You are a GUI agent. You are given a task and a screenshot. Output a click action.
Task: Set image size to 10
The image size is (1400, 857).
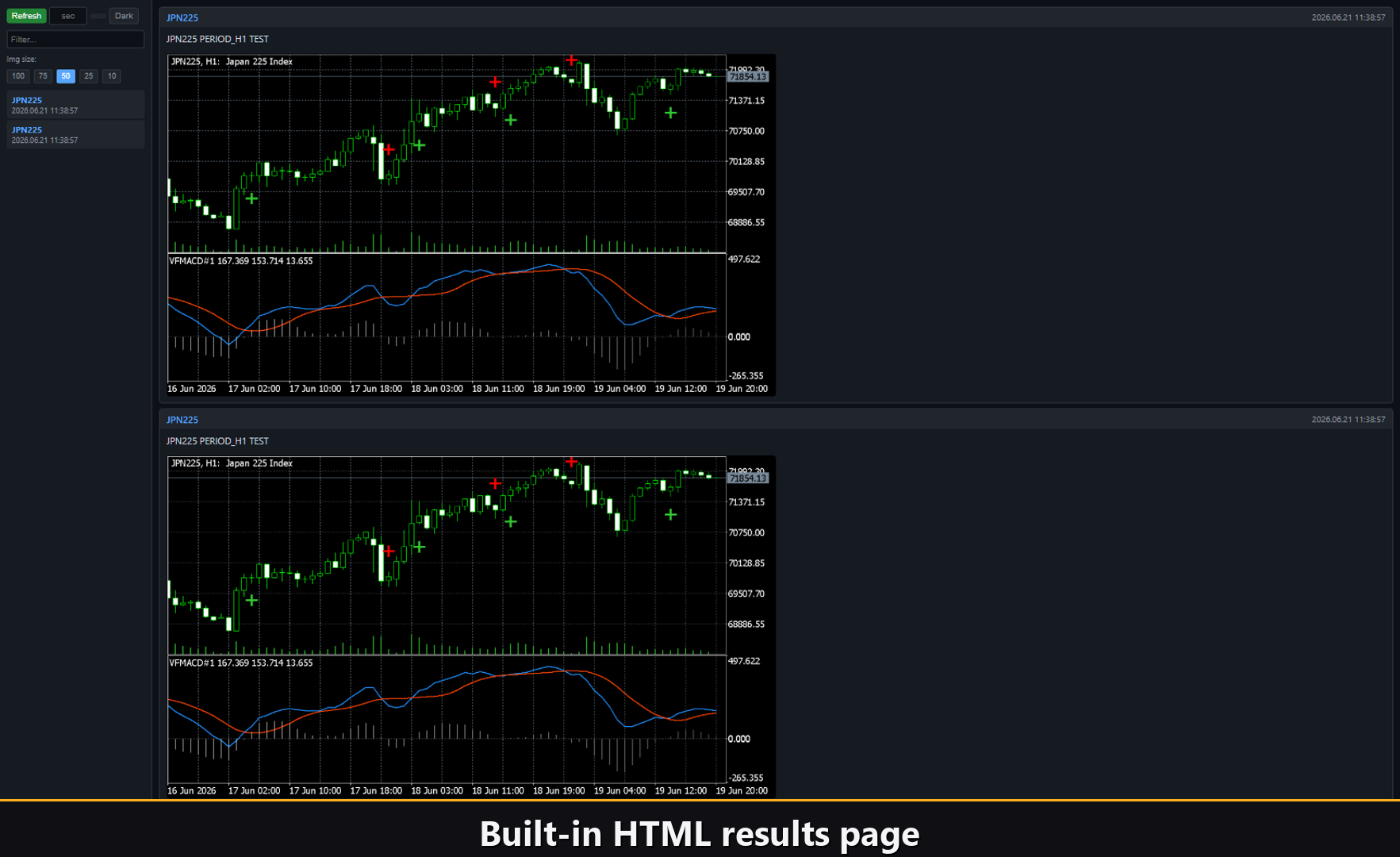[112, 76]
